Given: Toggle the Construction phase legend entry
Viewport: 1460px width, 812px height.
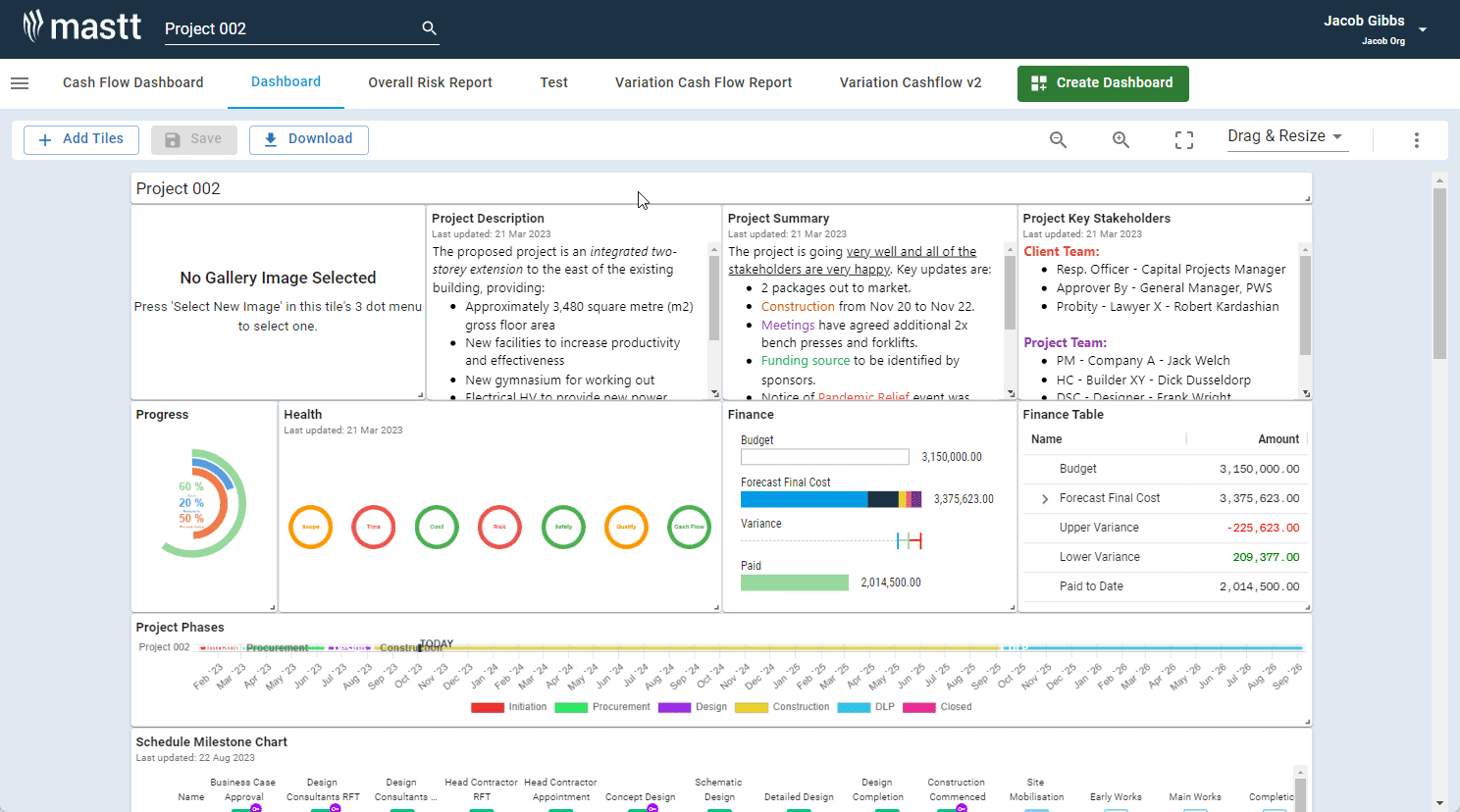Looking at the screenshot, I should 782,707.
